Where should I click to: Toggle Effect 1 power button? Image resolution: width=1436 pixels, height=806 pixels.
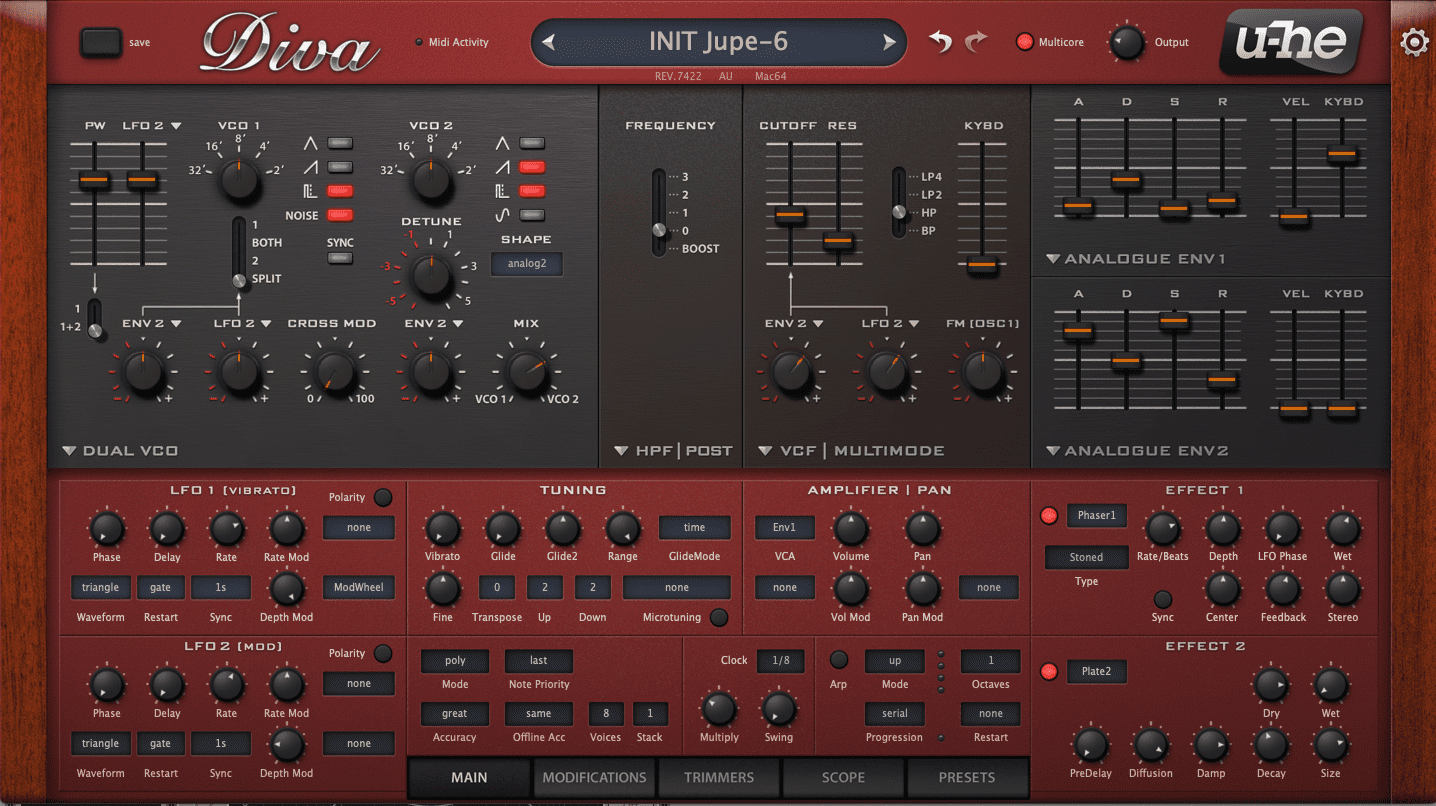point(1049,516)
